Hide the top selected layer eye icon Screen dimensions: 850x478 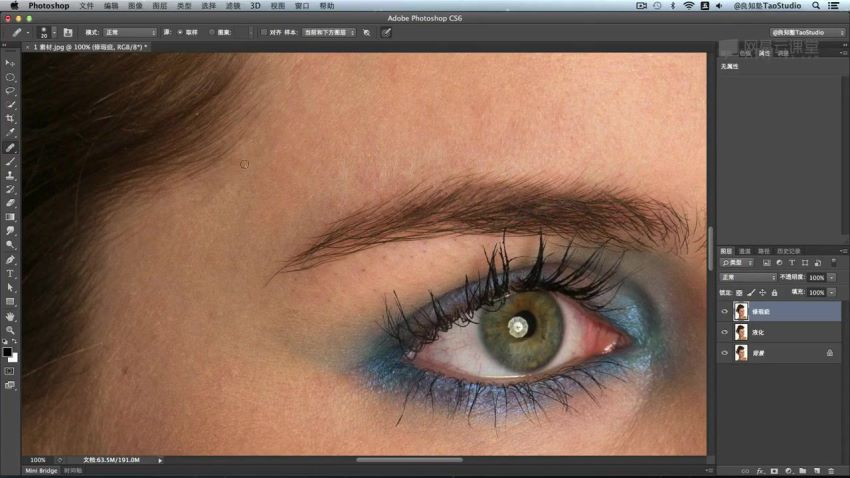[725, 312]
